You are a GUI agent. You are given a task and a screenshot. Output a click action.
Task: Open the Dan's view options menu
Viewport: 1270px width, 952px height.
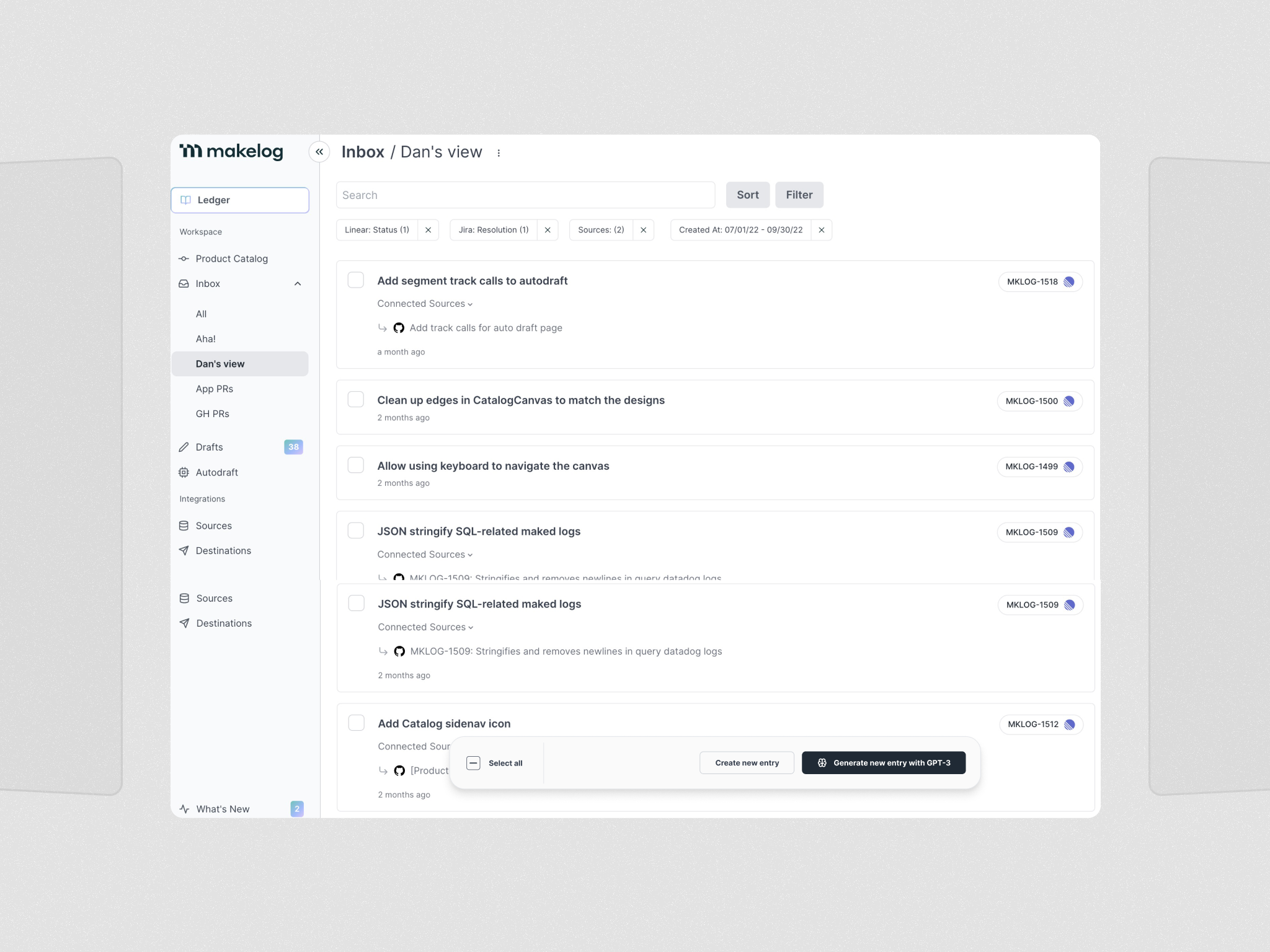(x=500, y=152)
